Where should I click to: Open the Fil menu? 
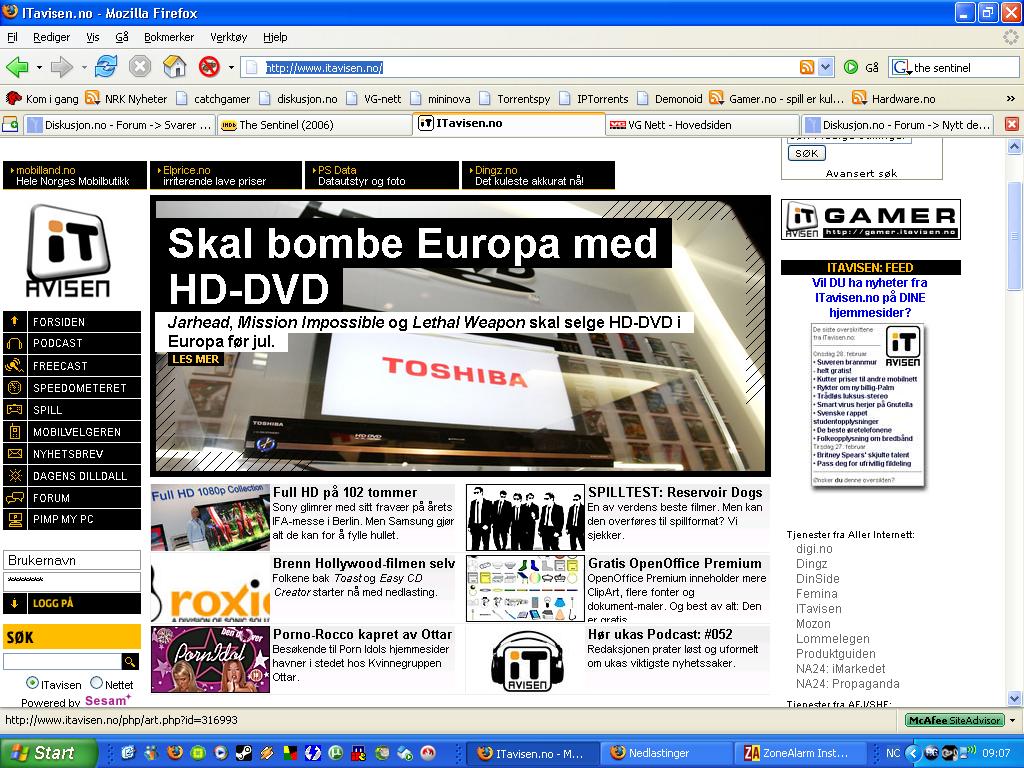tap(12, 37)
